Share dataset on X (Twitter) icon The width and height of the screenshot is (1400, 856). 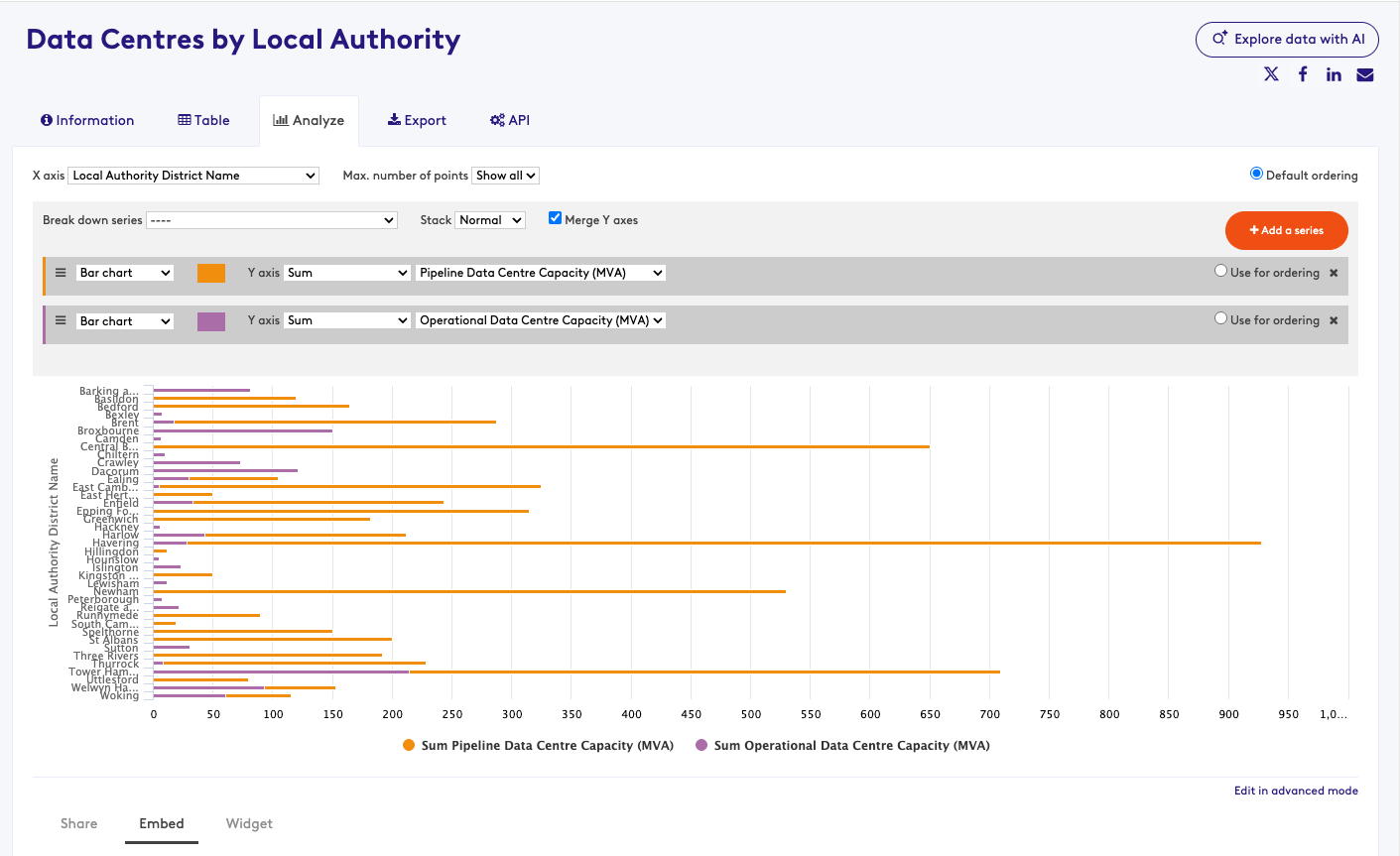click(1271, 74)
